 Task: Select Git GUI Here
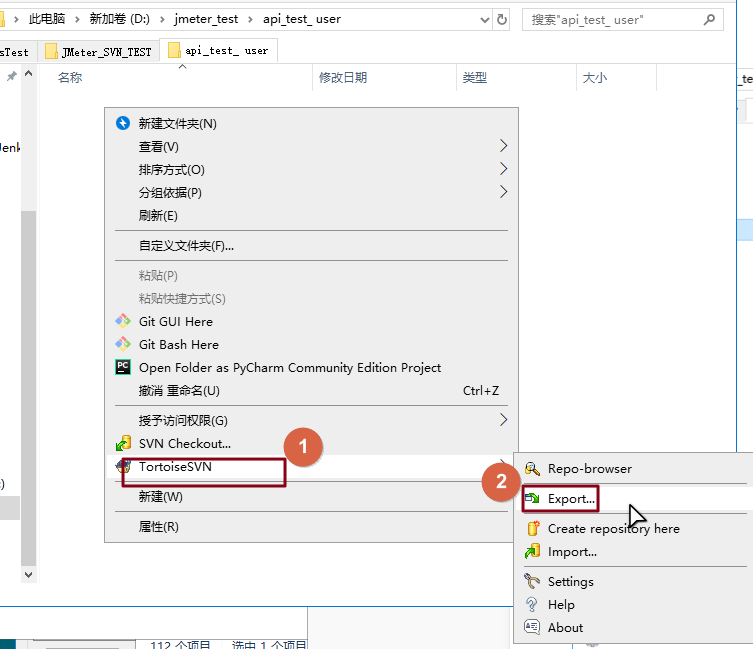[312, 321]
